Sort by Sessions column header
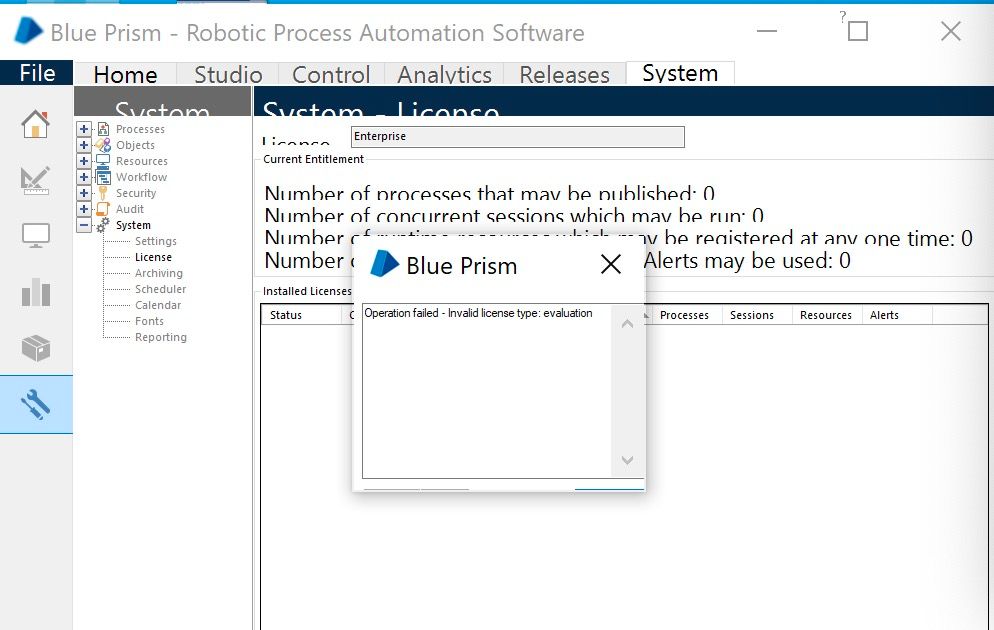 point(757,315)
